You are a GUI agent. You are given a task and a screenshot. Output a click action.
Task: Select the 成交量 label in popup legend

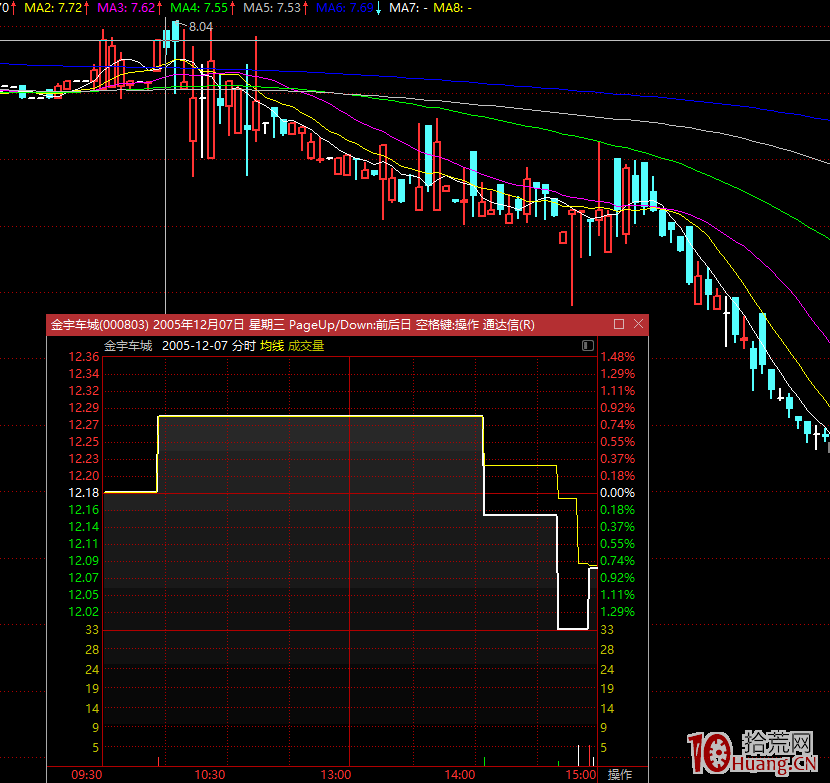[x=306, y=346]
